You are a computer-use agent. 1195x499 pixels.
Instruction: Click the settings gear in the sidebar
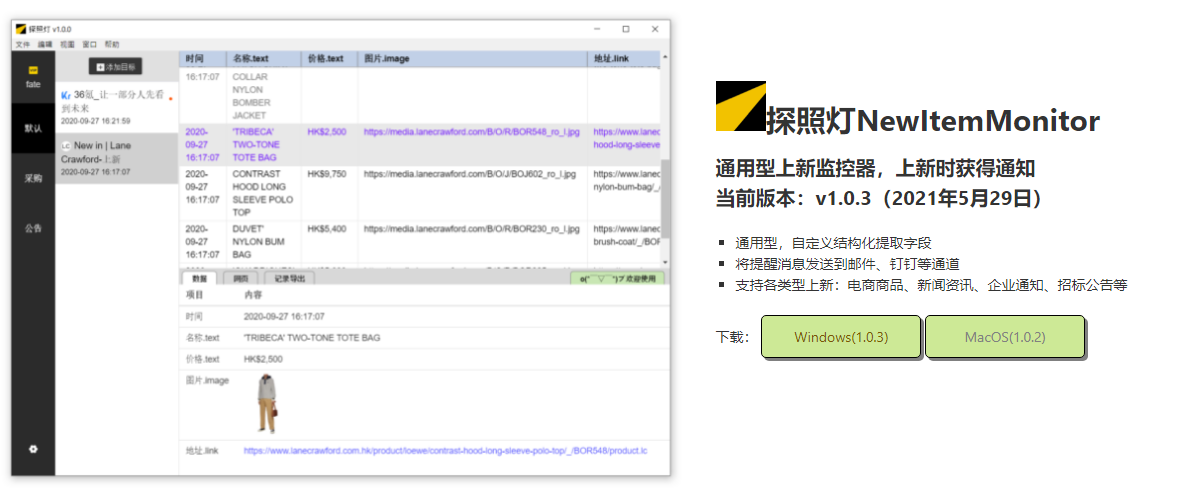[33, 449]
